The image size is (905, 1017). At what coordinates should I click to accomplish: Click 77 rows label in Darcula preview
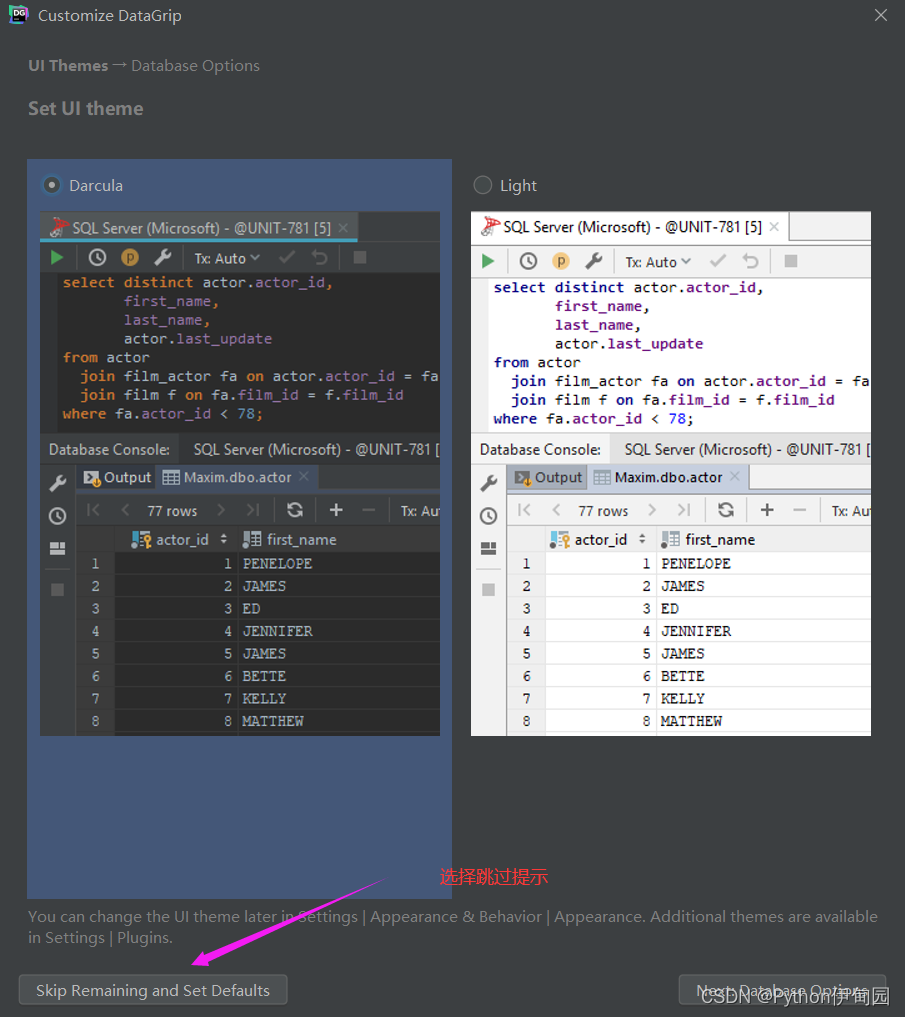pyautogui.click(x=172, y=510)
